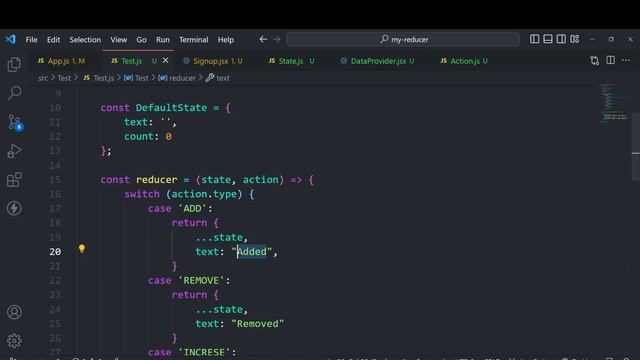Open the Selection menu
The height and width of the screenshot is (360, 640).
[85, 40]
